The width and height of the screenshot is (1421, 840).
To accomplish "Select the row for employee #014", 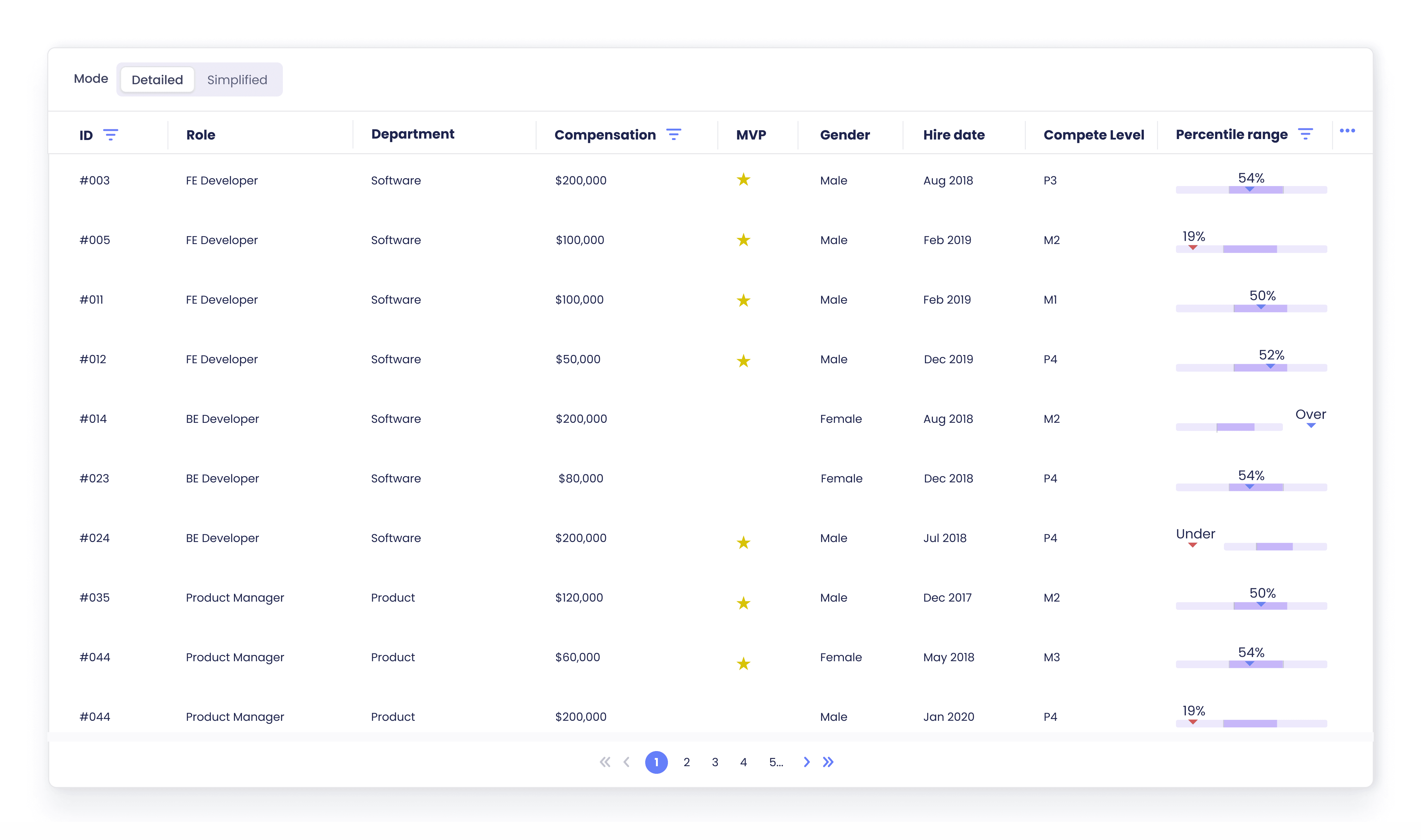I will point(710,419).
